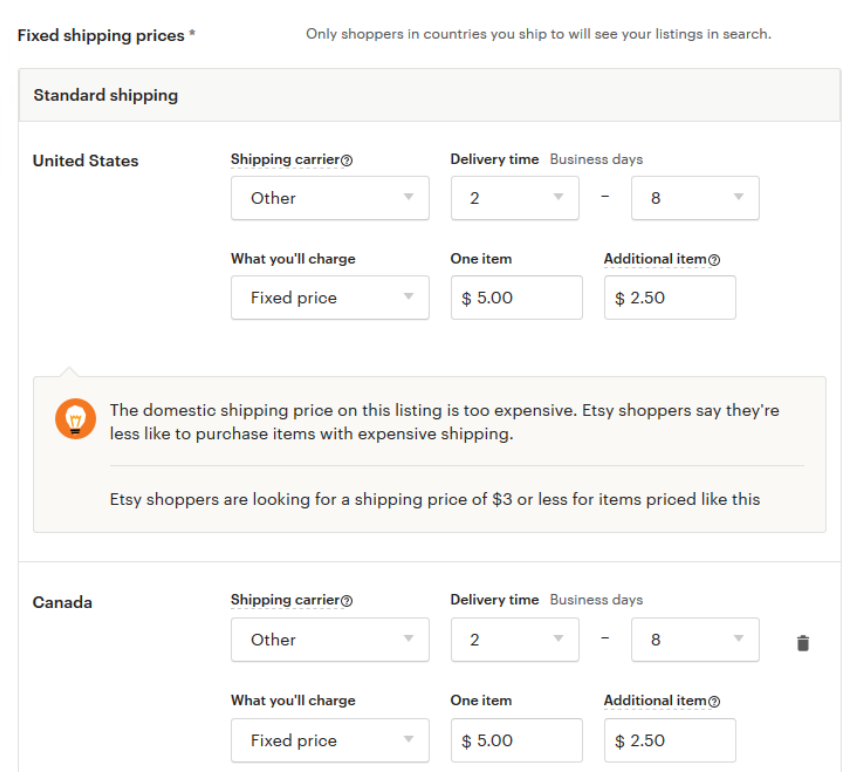Screen dimensions: 857x772
Task: Click help icon next to Canada Additional item
Action: [x=714, y=701]
